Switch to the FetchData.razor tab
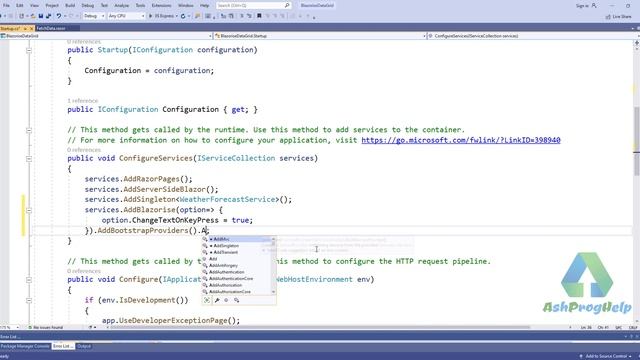 pos(51,28)
